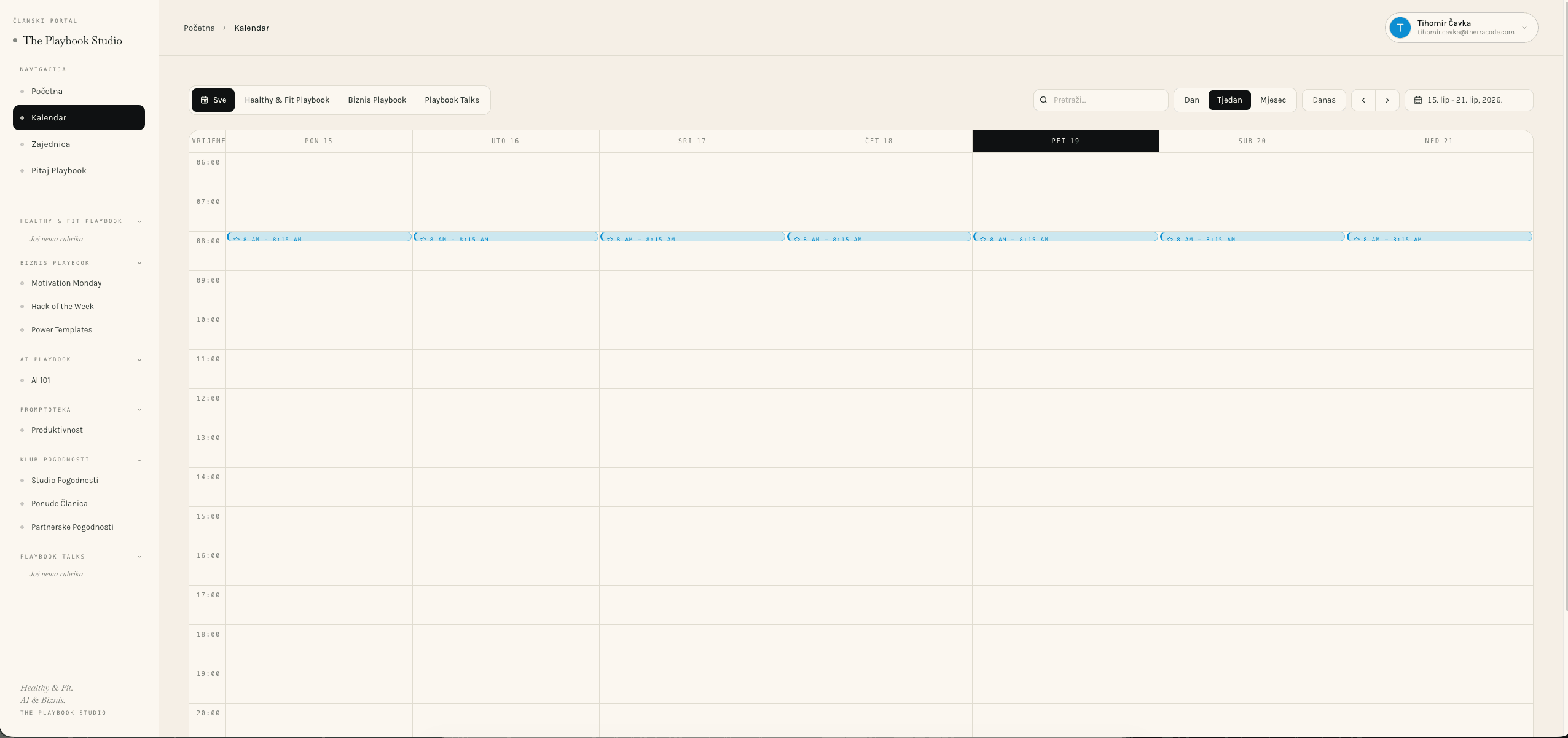
Task: Open the 8 AM event on UTO 16
Action: click(x=506, y=237)
